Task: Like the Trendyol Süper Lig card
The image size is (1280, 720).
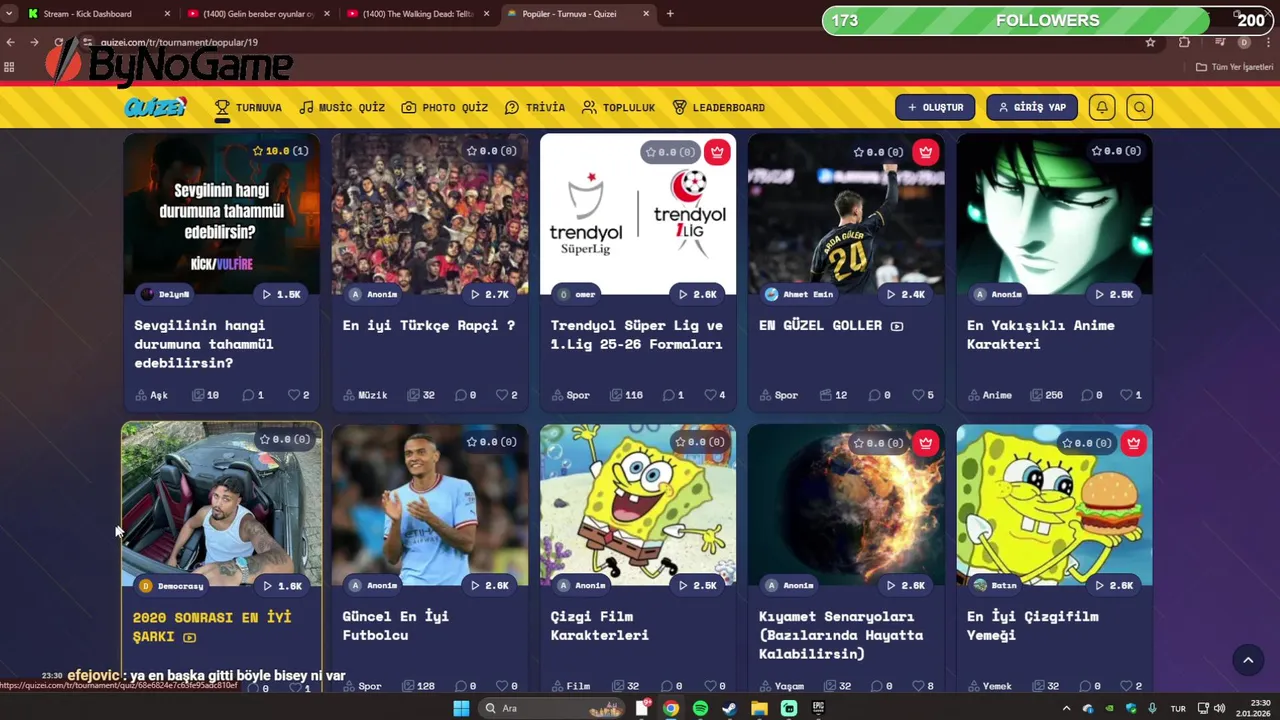Action: [710, 395]
